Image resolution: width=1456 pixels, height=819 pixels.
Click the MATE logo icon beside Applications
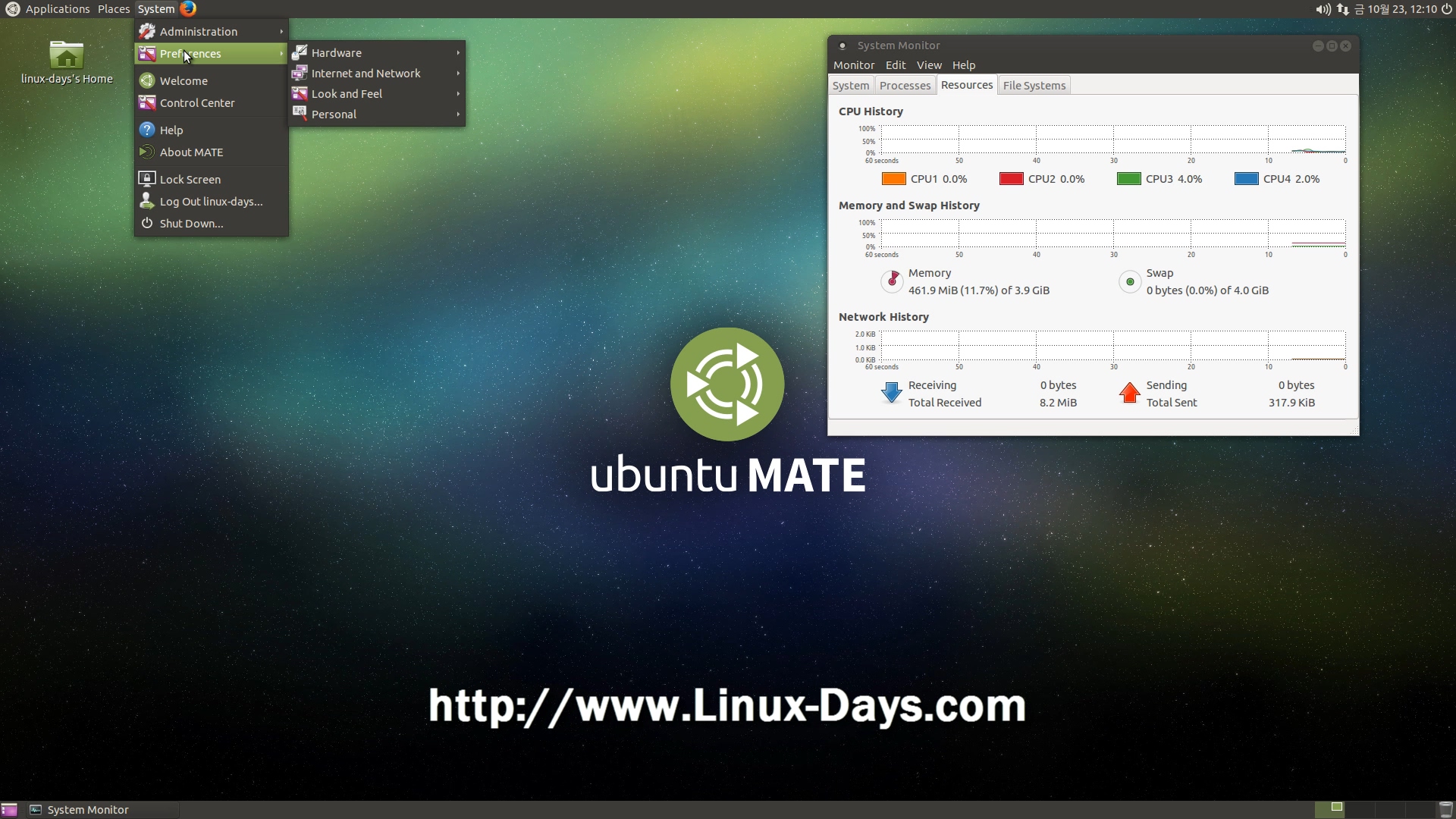pos(12,8)
